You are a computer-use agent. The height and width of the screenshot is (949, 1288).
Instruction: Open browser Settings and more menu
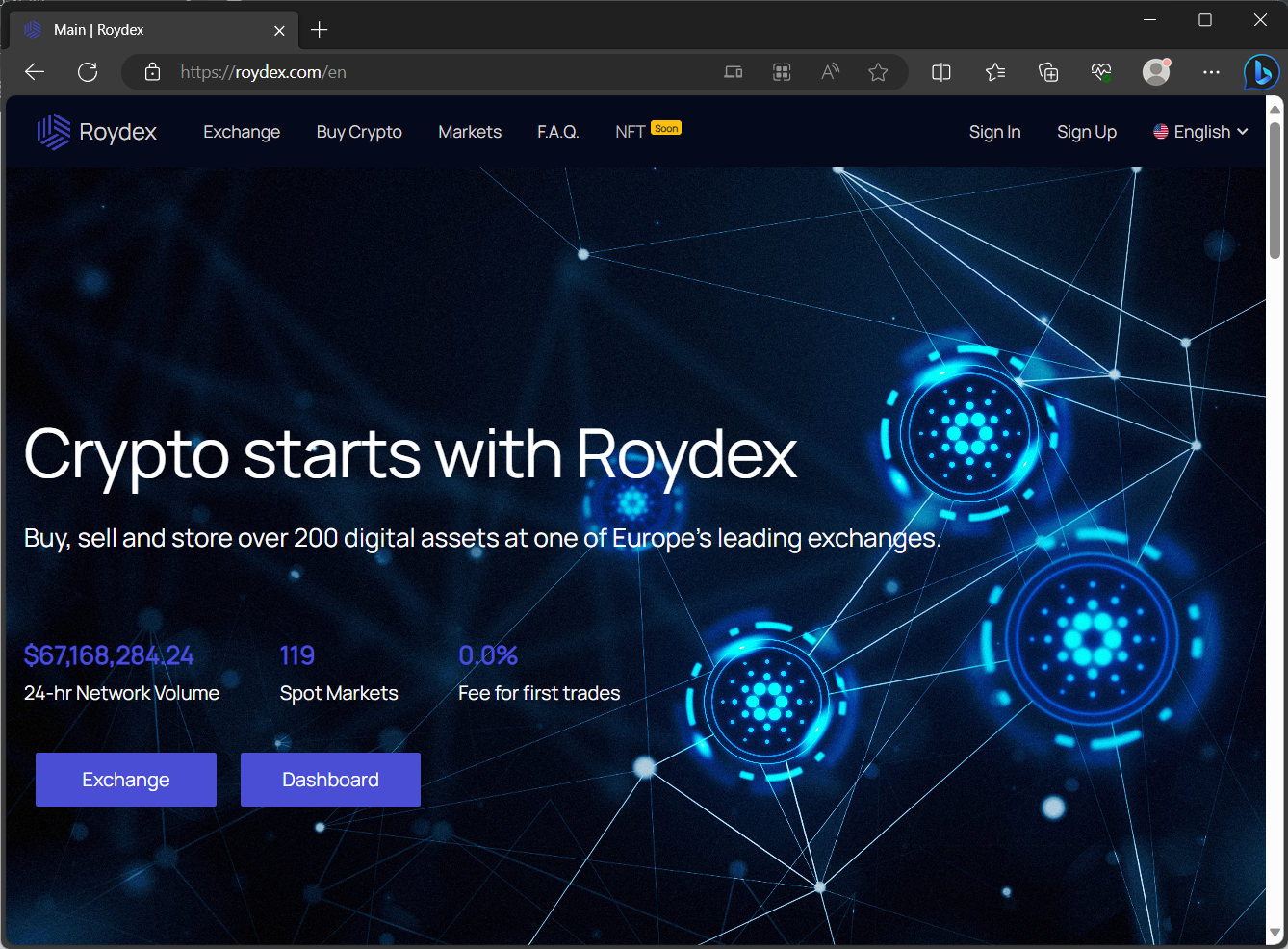coord(1211,72)
